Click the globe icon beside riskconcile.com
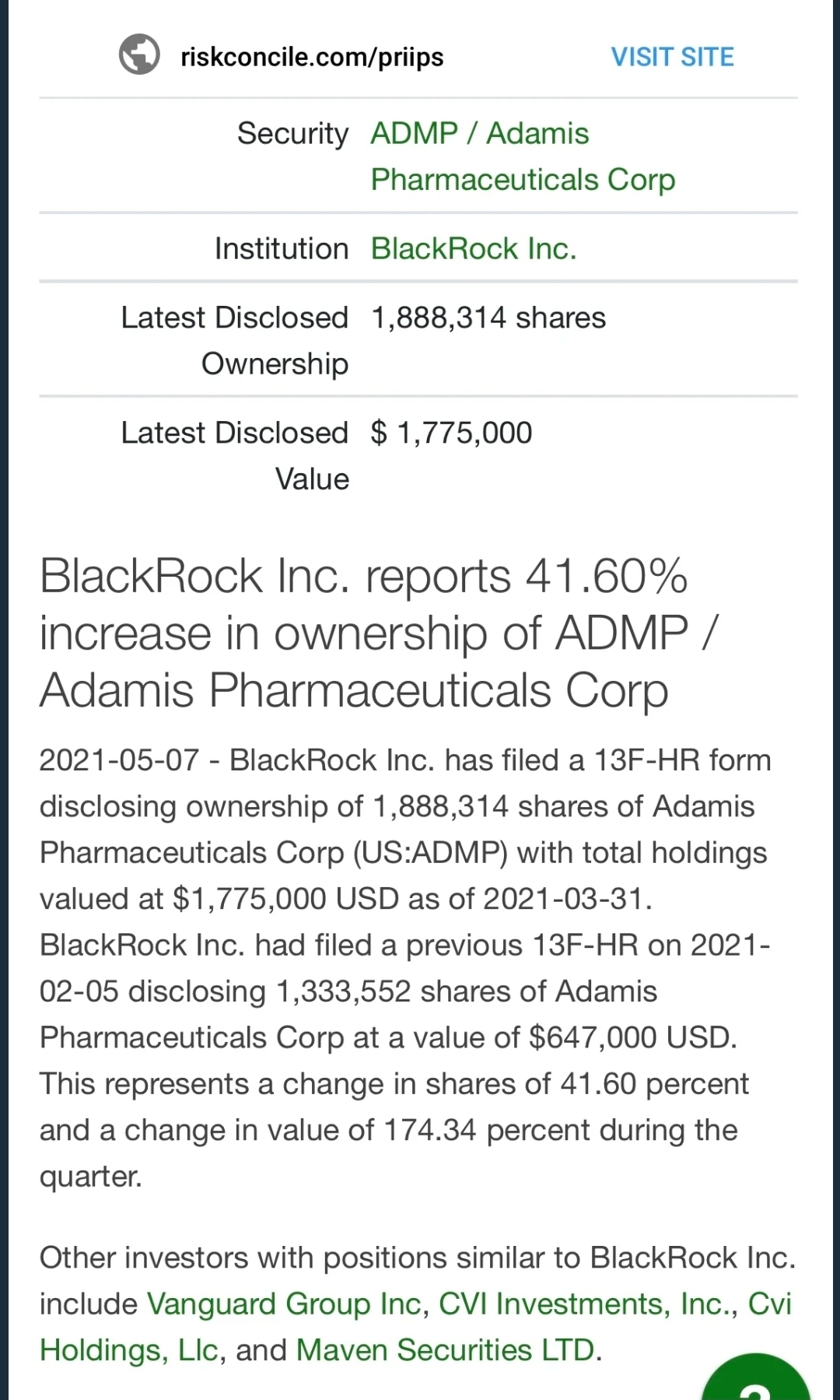 (139, 55)
